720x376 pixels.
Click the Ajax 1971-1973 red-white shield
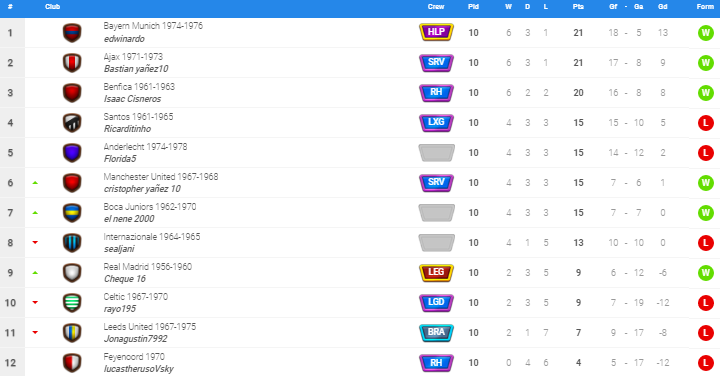click(x=72, y=63)
